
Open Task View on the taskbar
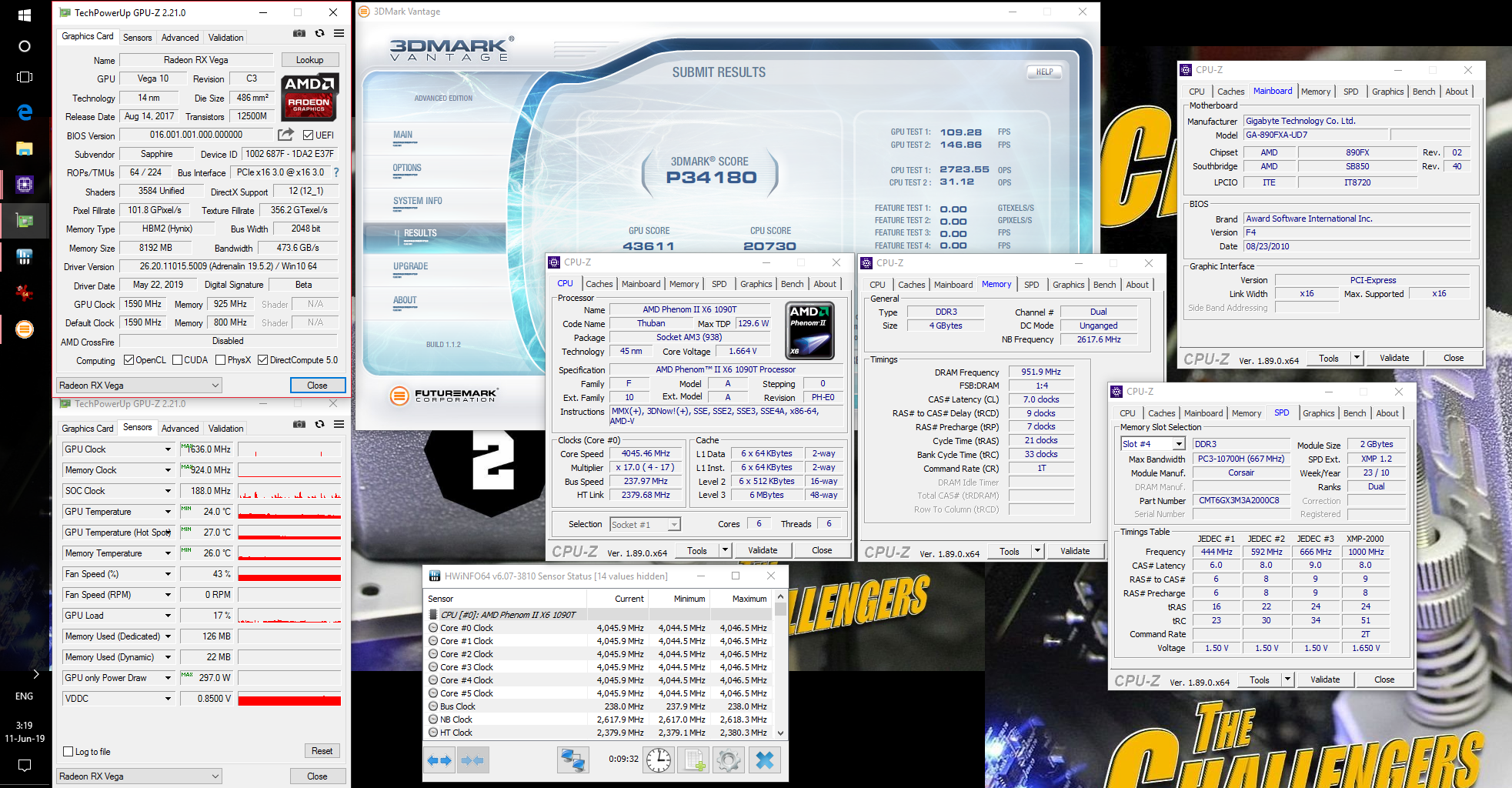25,77
